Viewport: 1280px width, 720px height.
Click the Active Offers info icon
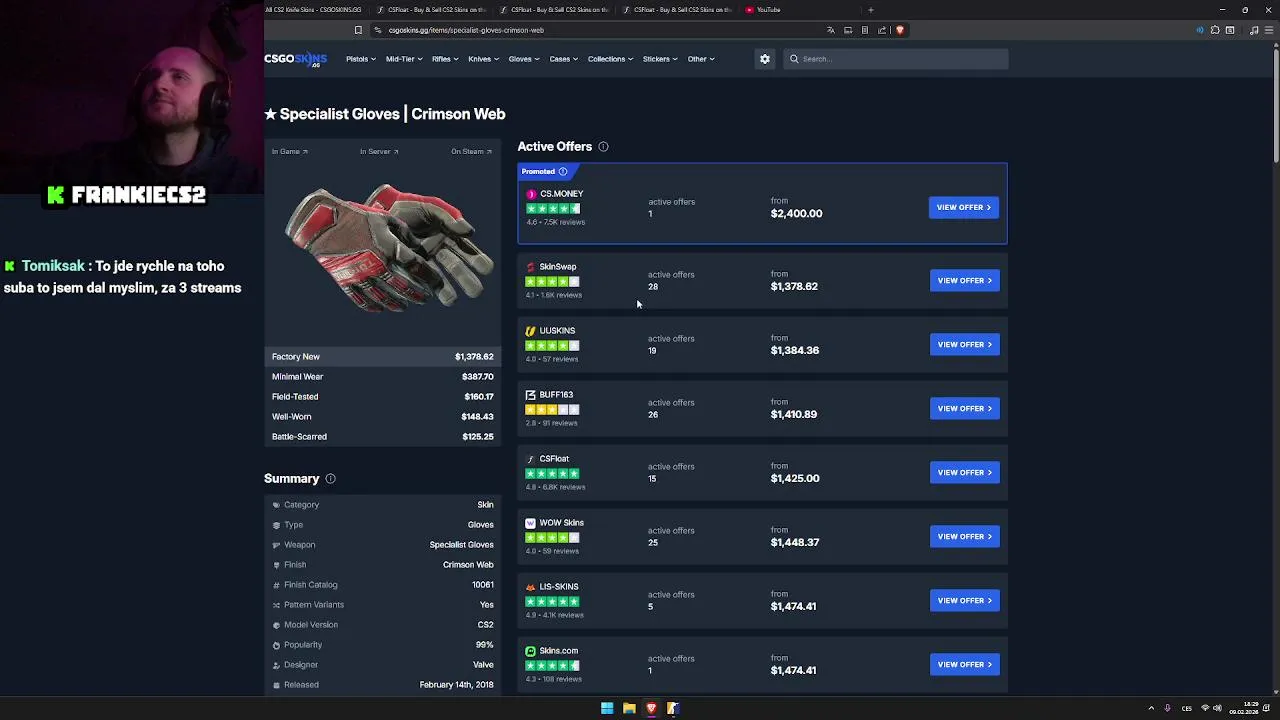603,147
